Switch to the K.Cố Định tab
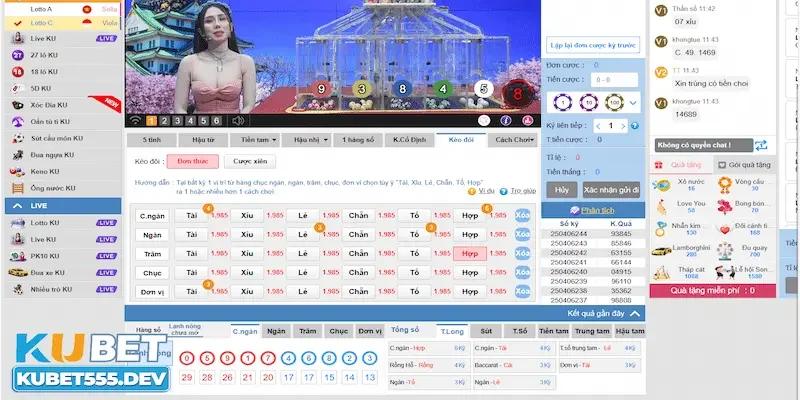Screen dimensions: 800x400 point(409,140)
